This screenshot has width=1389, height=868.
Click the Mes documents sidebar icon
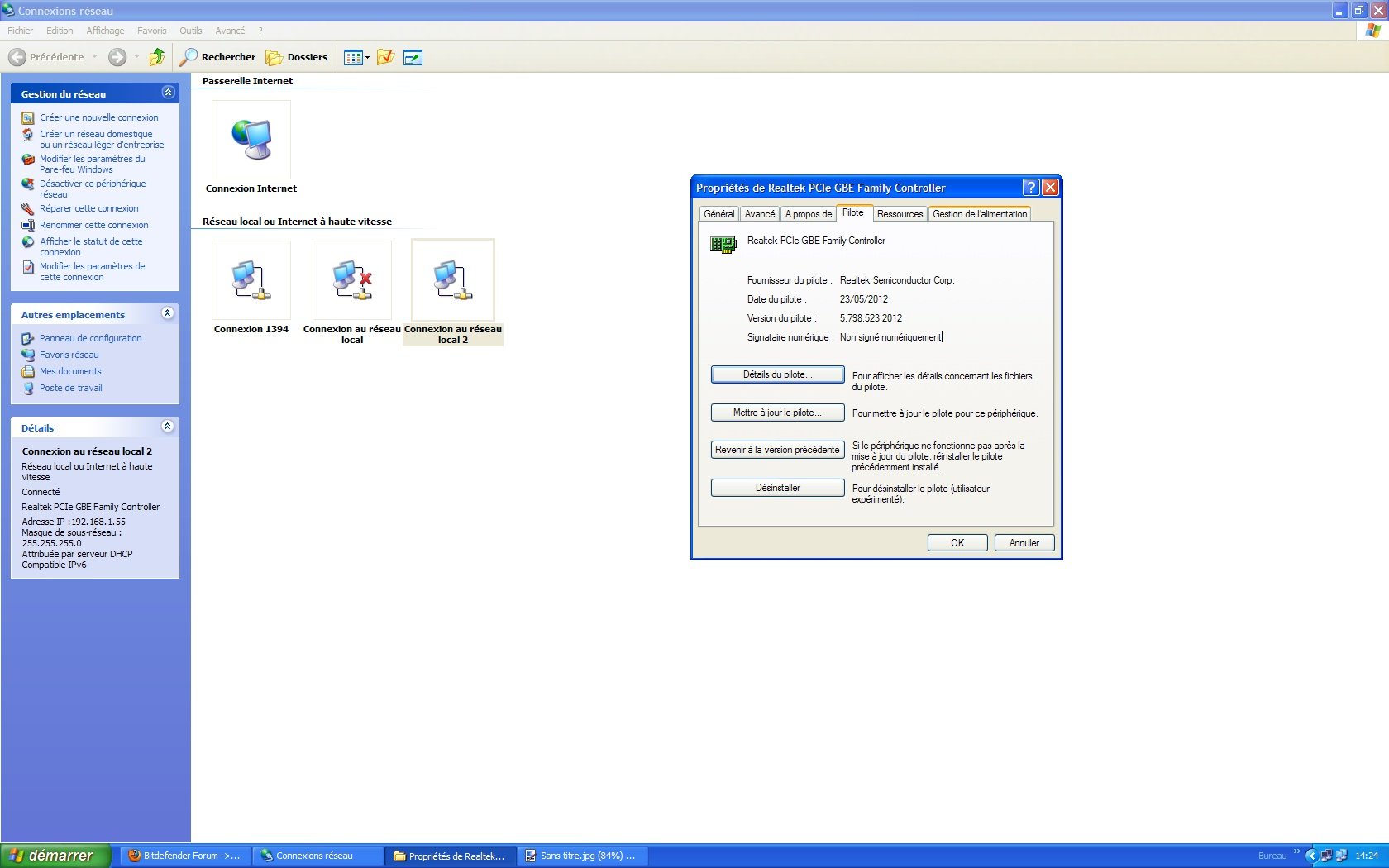pyautogui.click(x=28, y=372)
